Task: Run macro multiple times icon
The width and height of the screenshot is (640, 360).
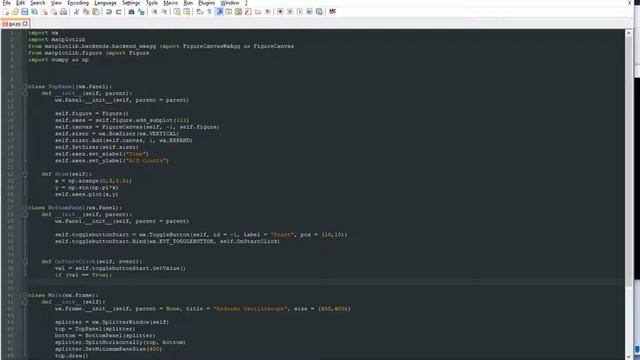Action: [x=309, y=12]
